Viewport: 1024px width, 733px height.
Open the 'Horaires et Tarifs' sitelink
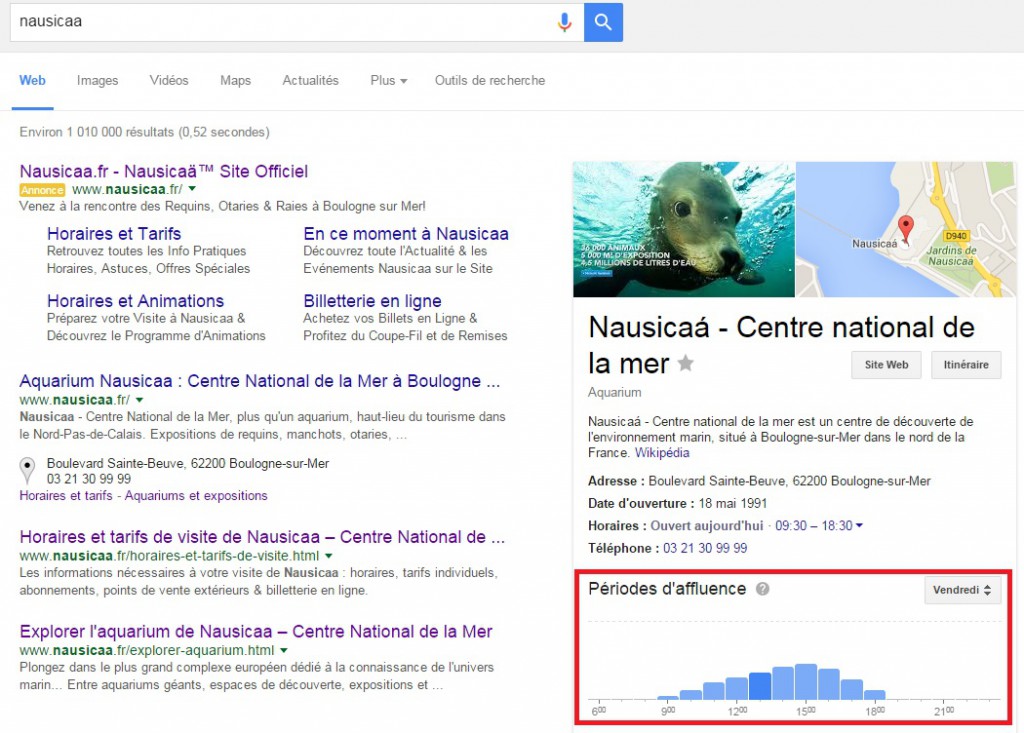pos(114,234)
